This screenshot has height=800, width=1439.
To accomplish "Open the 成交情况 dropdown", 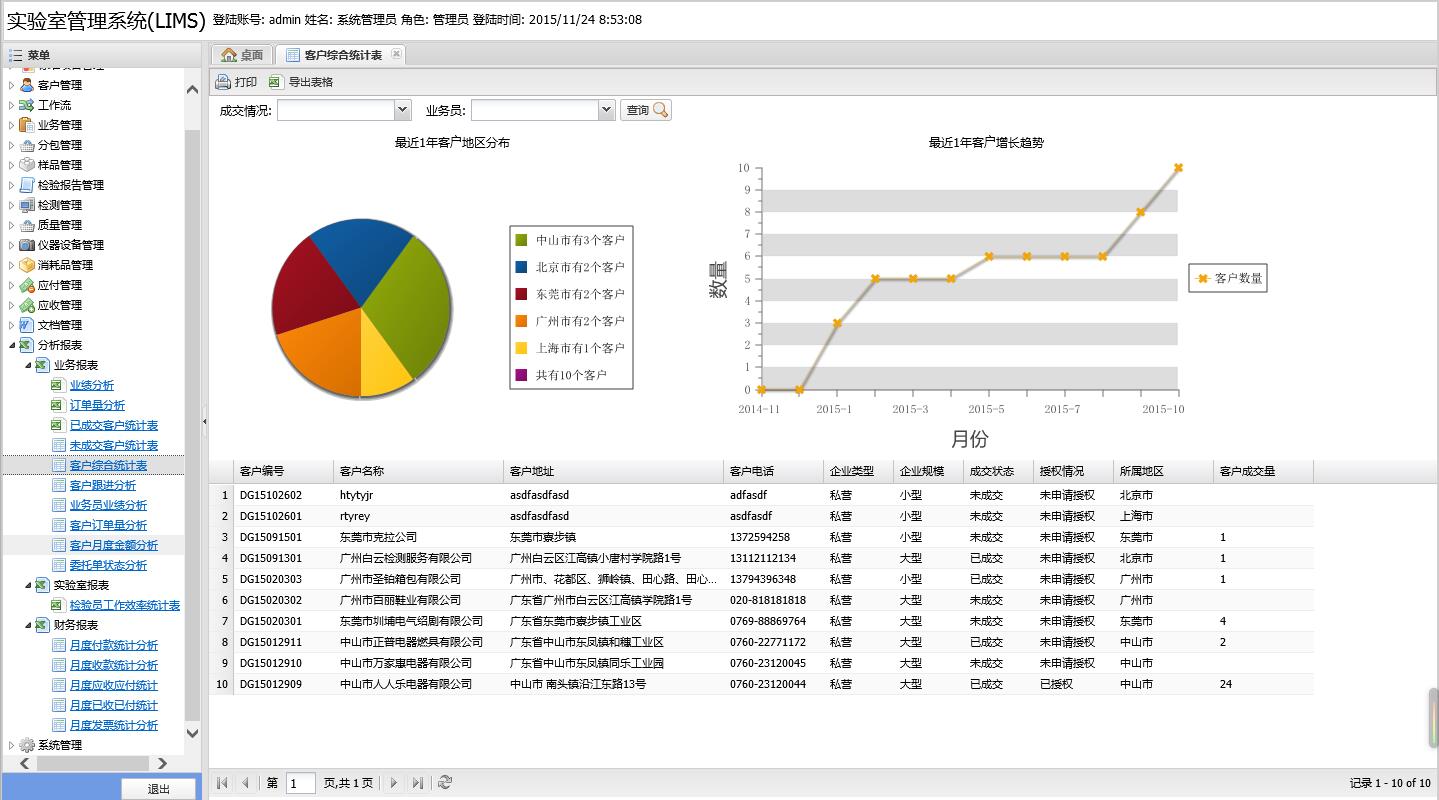I will (x=402, y=110).
